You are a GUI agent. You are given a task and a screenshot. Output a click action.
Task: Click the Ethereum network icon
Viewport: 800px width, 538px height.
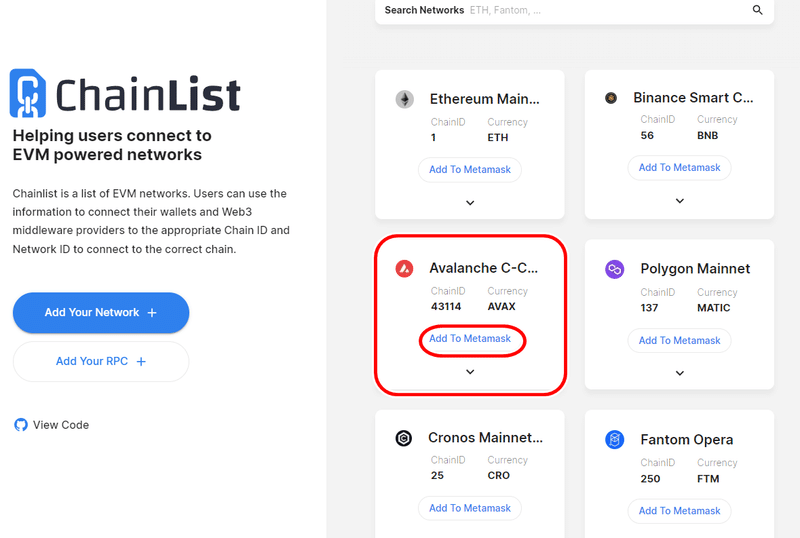(405, 99)
